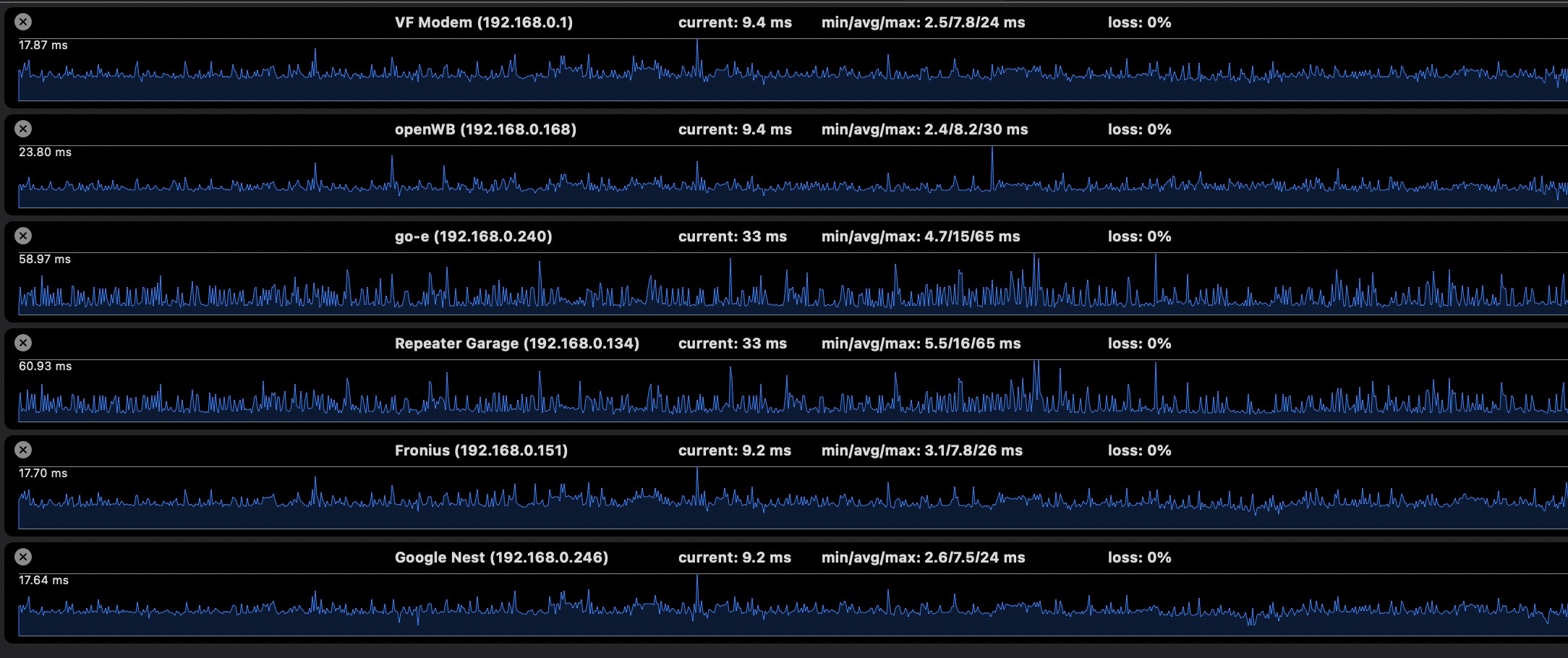This screenshot has width=1568, height=658.
Task: Click Fronius current latency 9.2 ms
Action: coord(735,450)
